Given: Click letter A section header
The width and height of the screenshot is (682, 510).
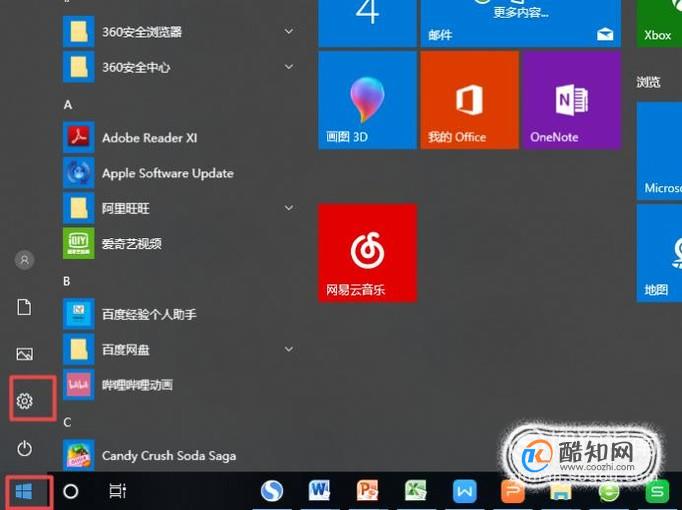Looking at the screenshot, I should pos(68,105).
